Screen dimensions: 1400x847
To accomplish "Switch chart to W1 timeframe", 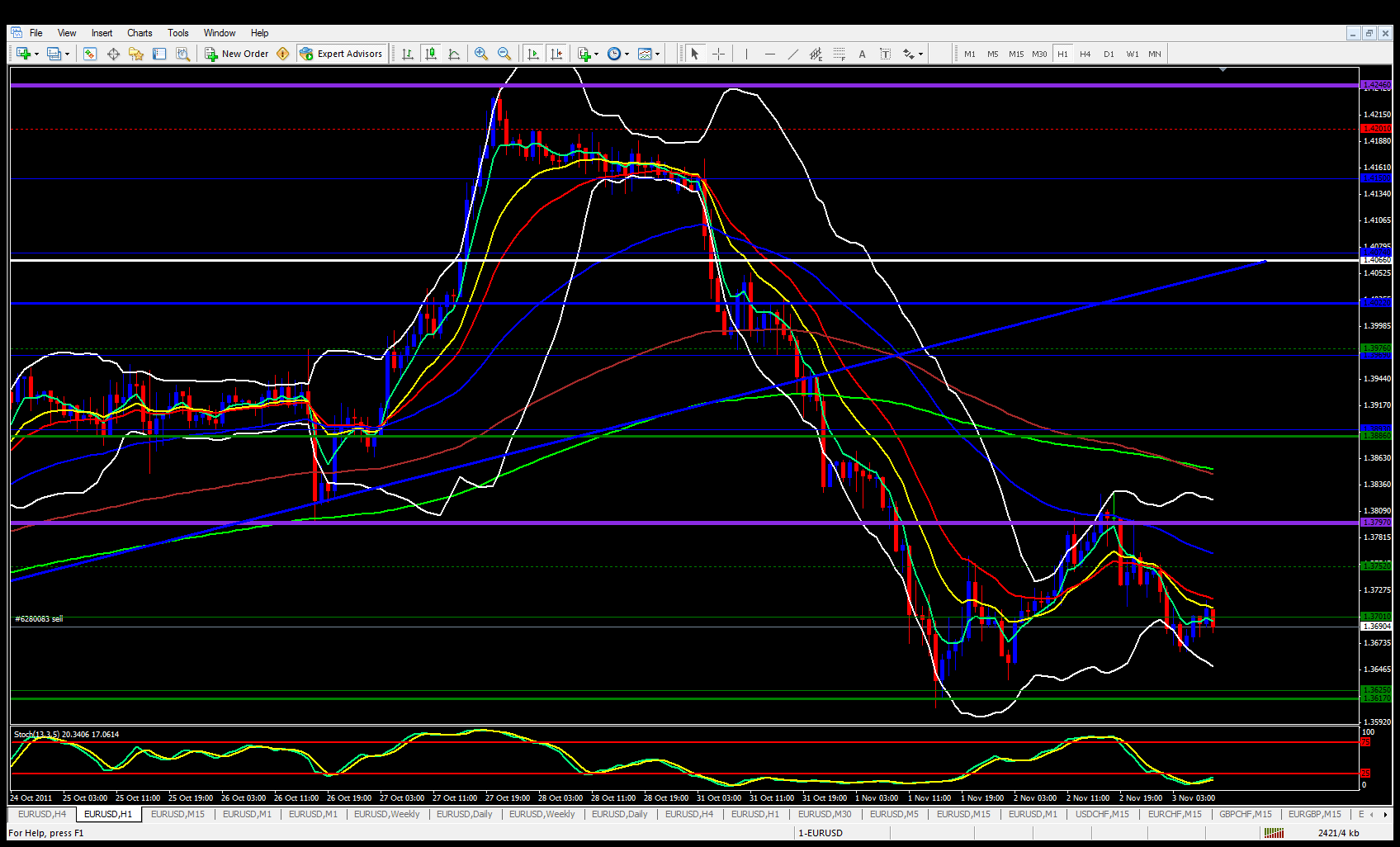I will point(1132,54).
